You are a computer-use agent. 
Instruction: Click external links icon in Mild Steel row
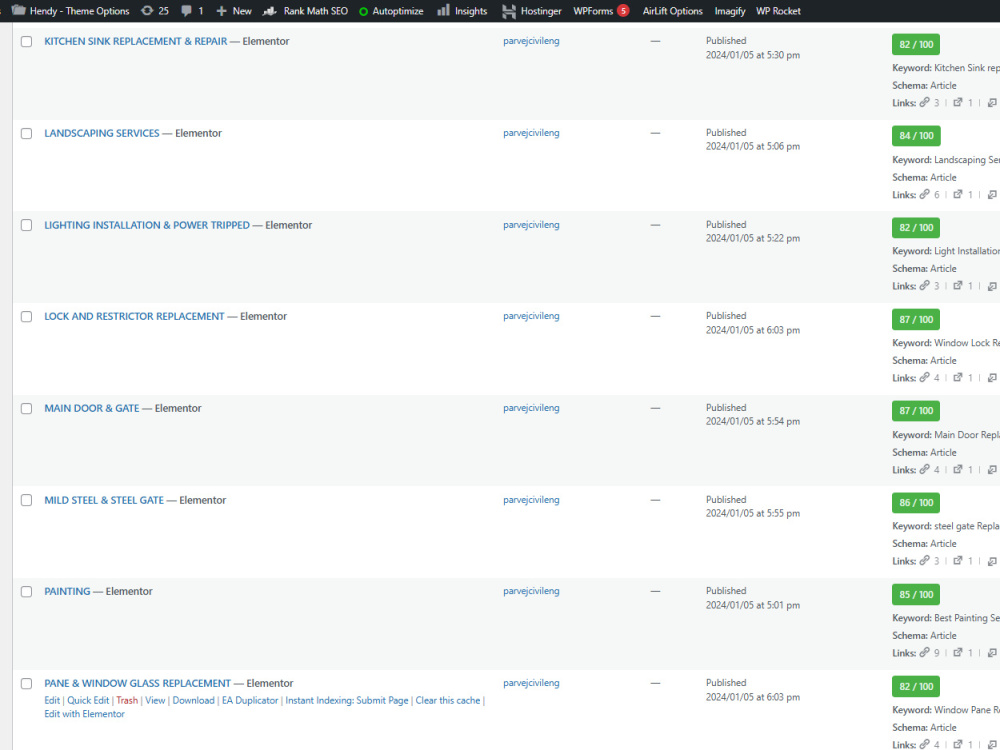957,561
